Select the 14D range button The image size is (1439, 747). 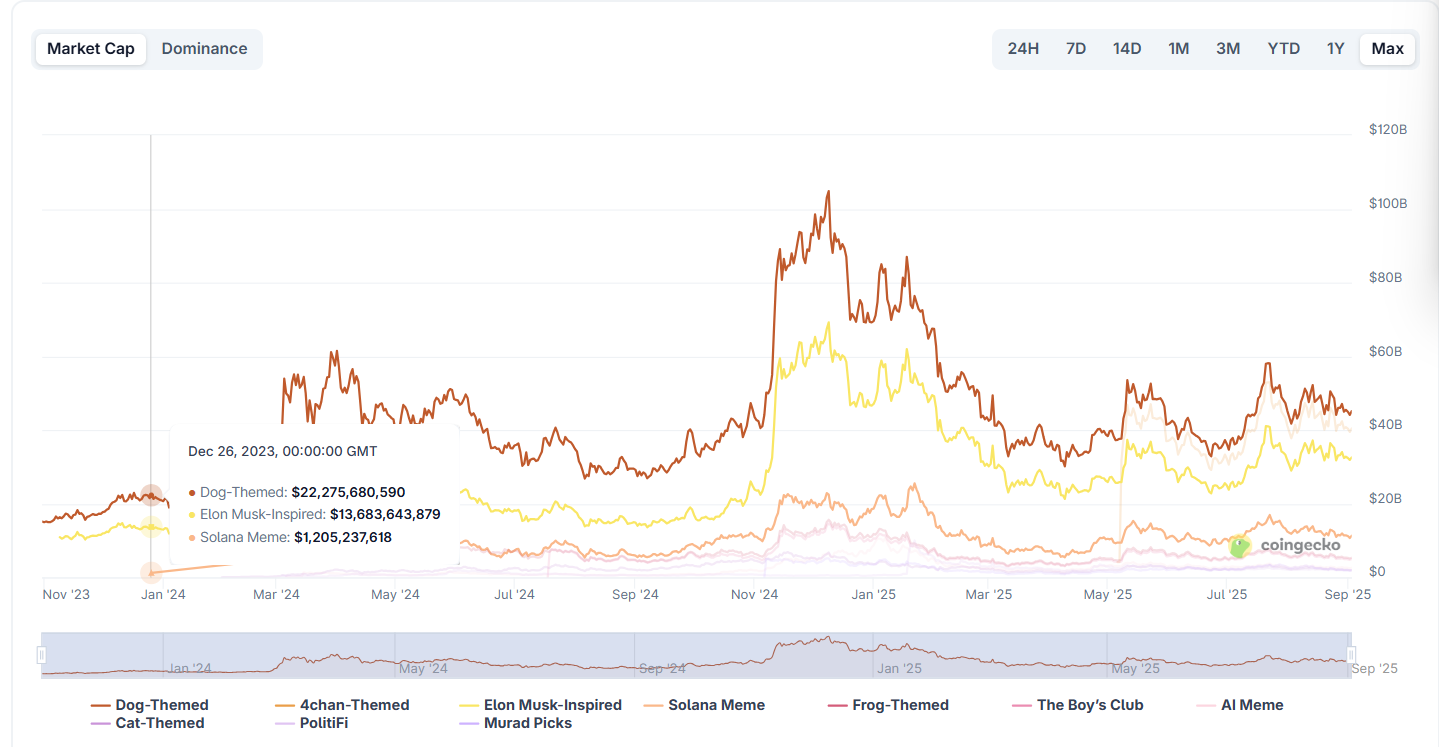point(1127,49)
